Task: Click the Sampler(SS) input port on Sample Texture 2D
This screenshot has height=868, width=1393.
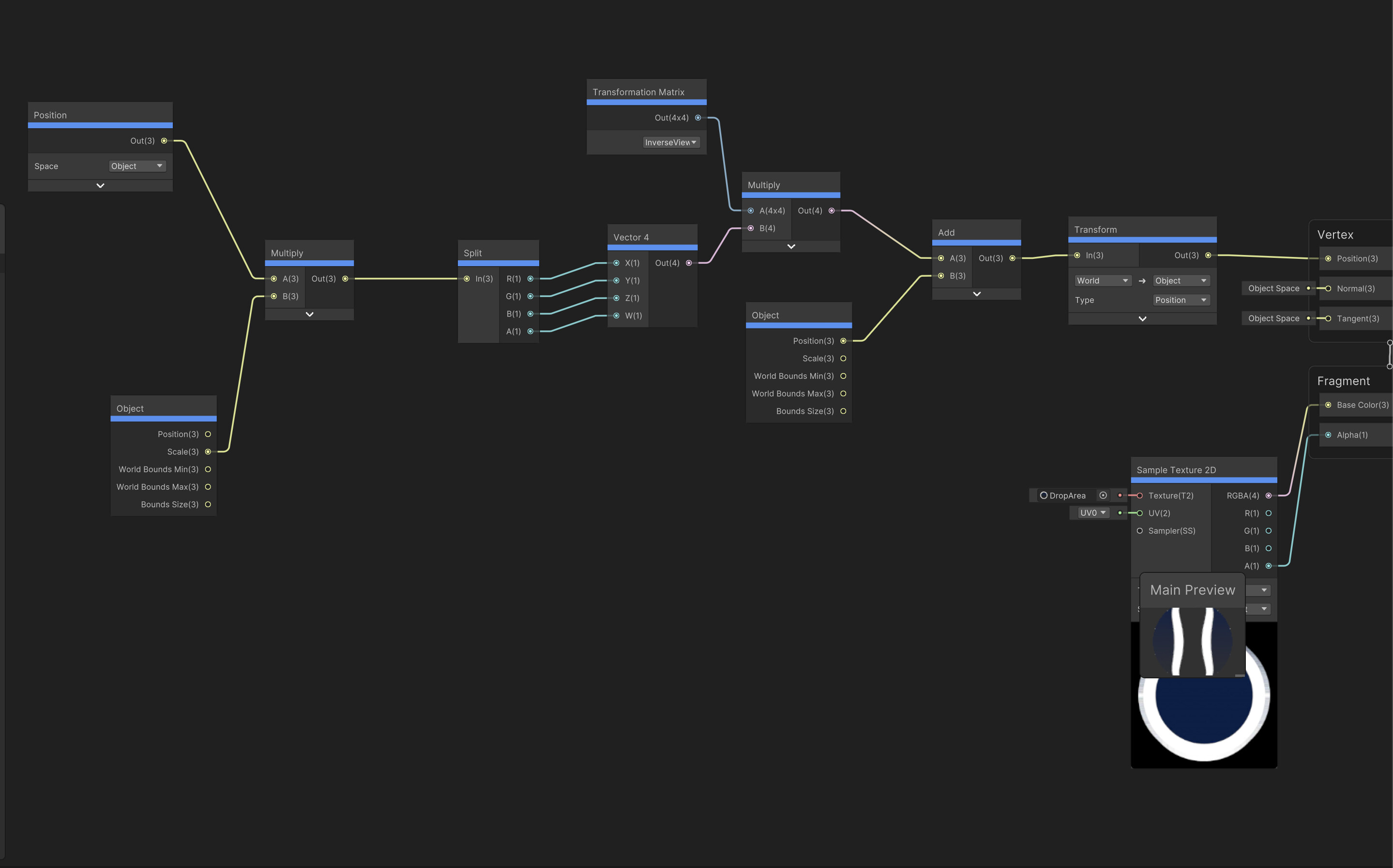Action: tap(1139, 530)
